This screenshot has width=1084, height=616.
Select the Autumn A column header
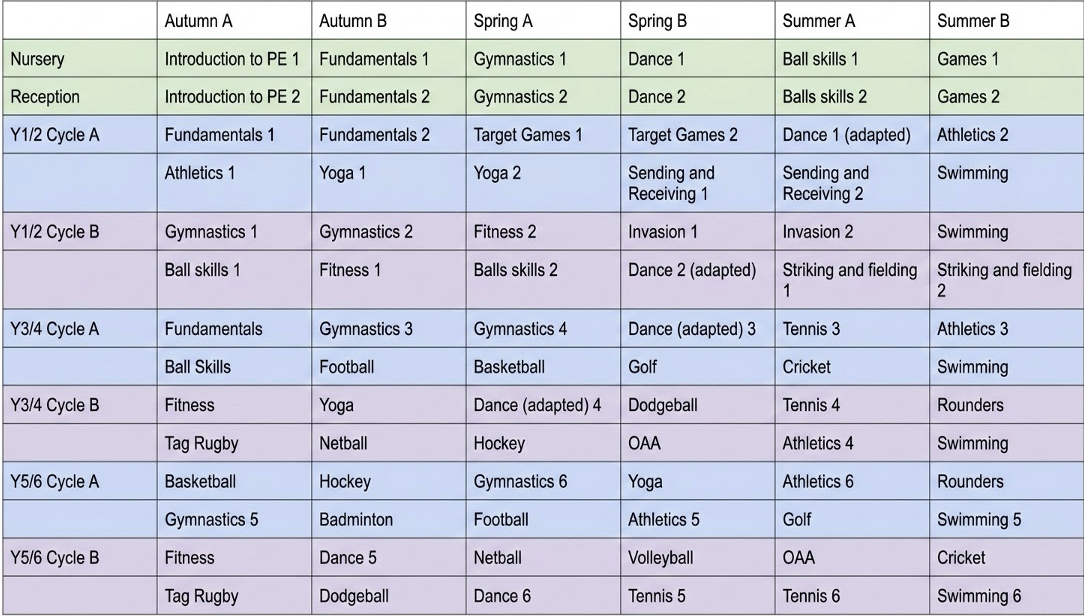[x=234, y=20]
